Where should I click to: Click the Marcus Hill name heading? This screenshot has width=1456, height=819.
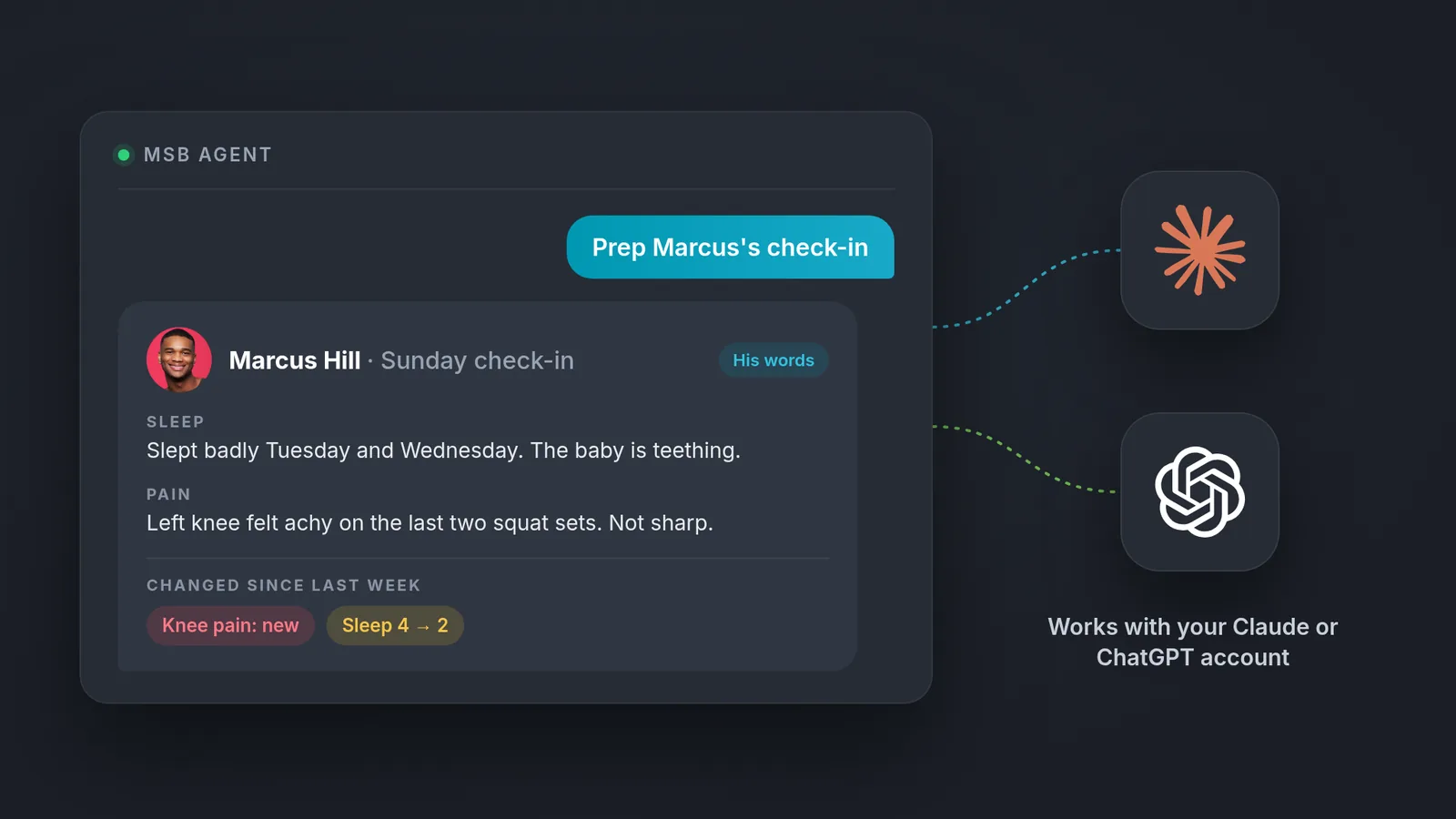[295, 360]
